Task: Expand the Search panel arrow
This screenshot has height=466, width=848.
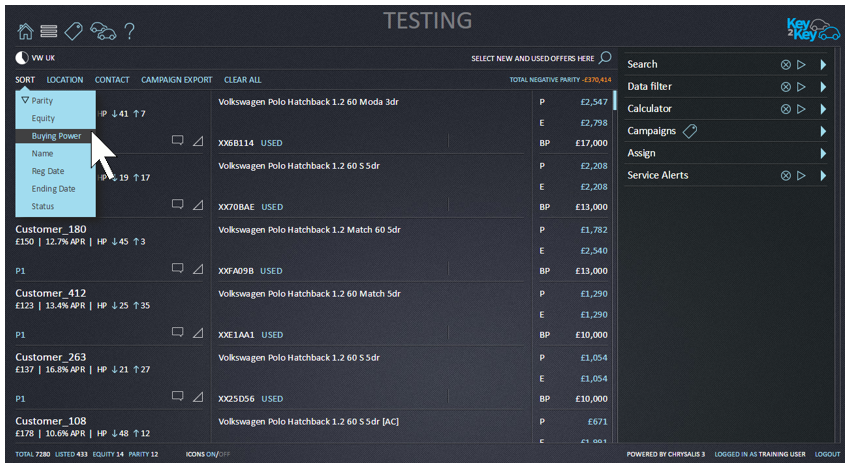Action: [823, 64]
